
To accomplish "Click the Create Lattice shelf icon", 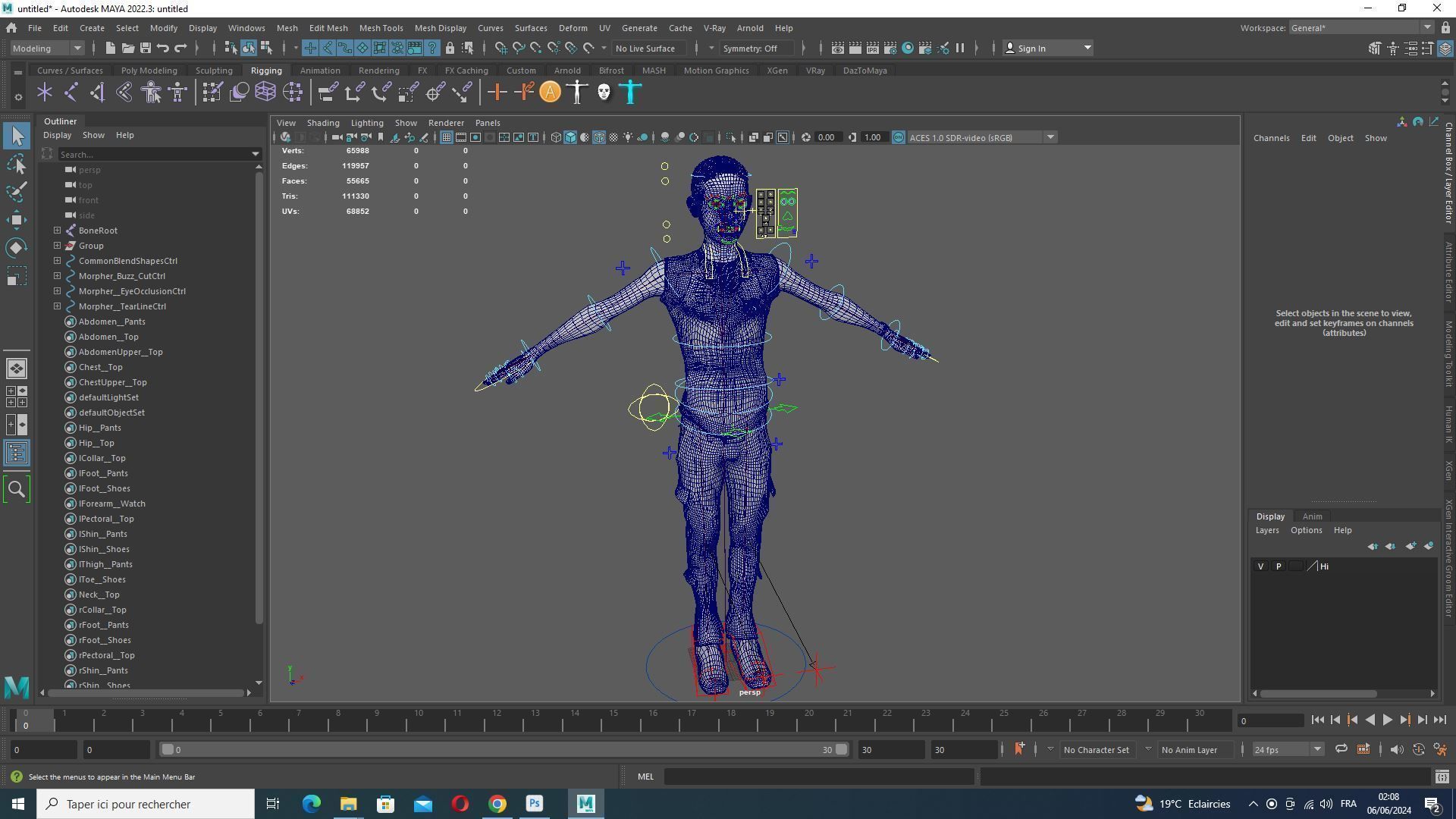I will pos(265,93).
